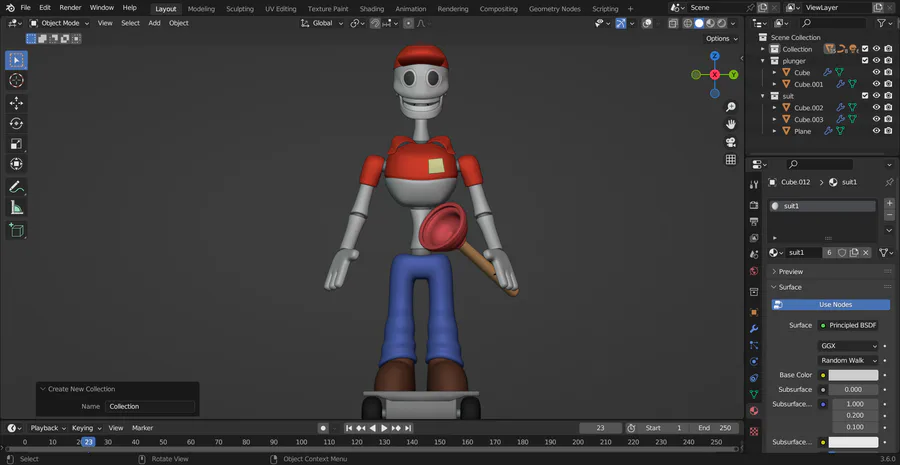900x465 pixels.
Task: Activate the Scale tool
Action: [17, 144]
